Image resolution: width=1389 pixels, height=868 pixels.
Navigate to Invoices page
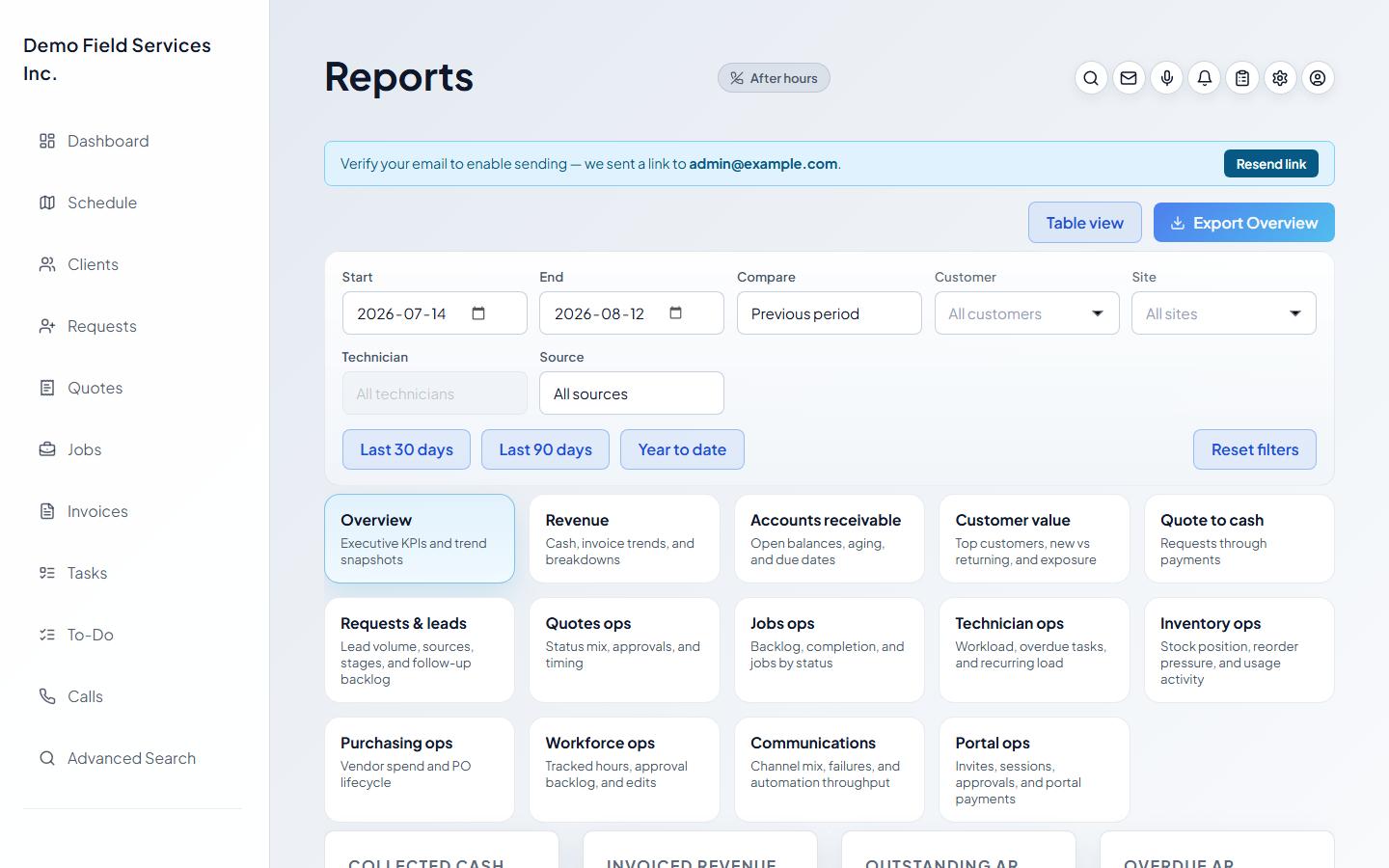point(134,511)
